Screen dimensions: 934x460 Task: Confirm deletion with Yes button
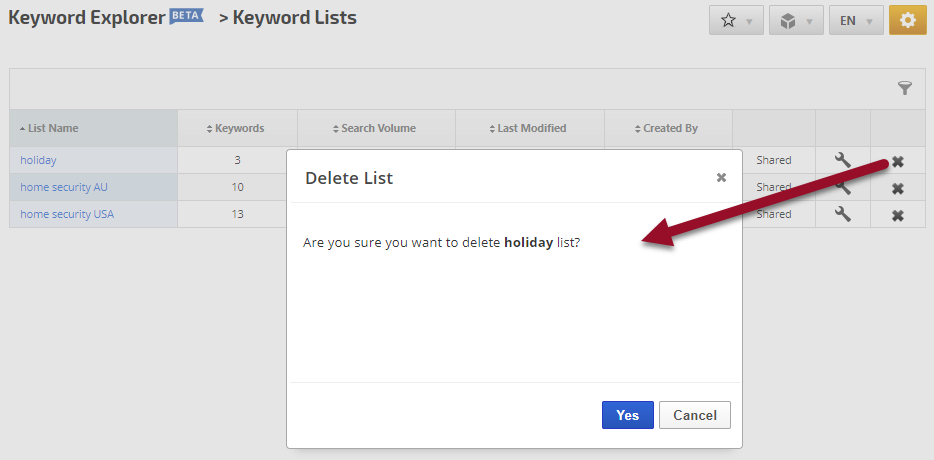pos(627,415)
